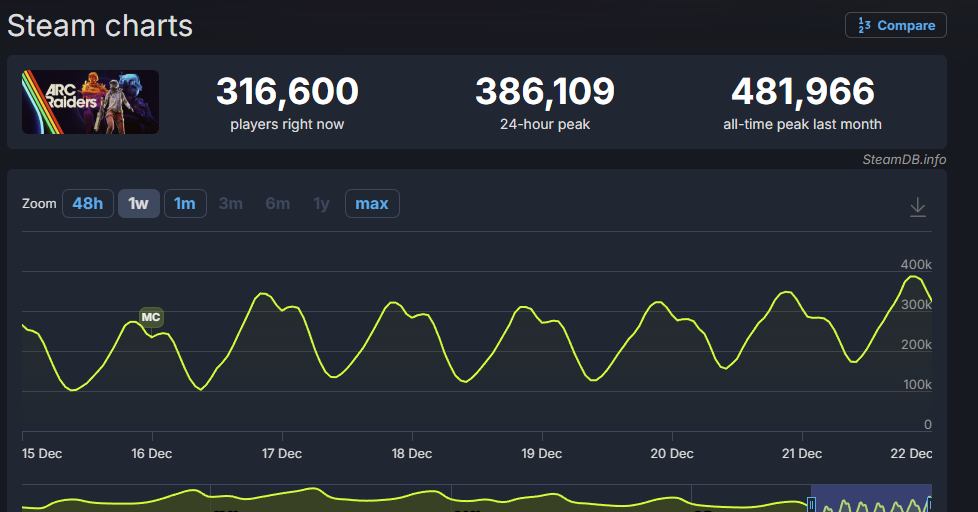Viewport: 978px width, 512px height.
Task: Open the ARC Raiders game thumbnail
Action: click(90, 102)
